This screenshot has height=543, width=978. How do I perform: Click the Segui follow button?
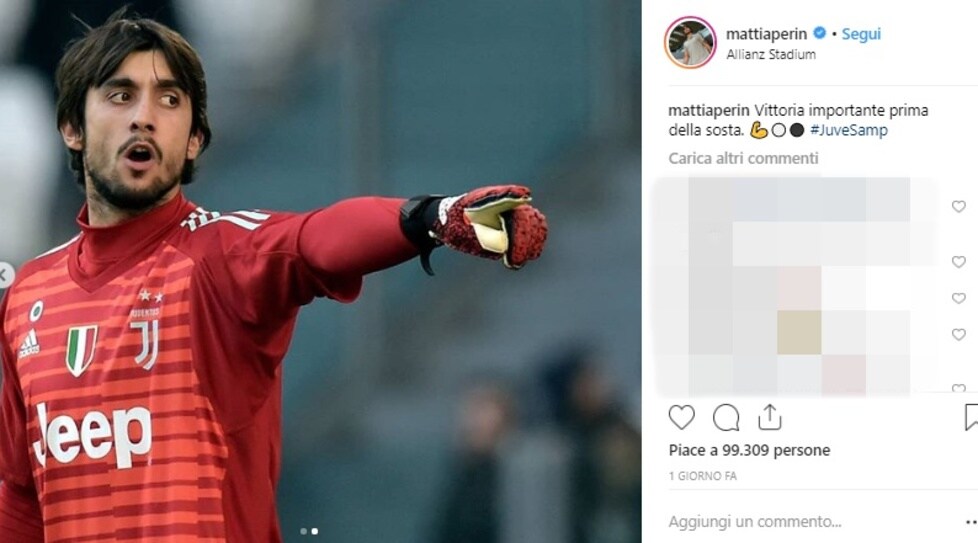[x=861, y=34]
